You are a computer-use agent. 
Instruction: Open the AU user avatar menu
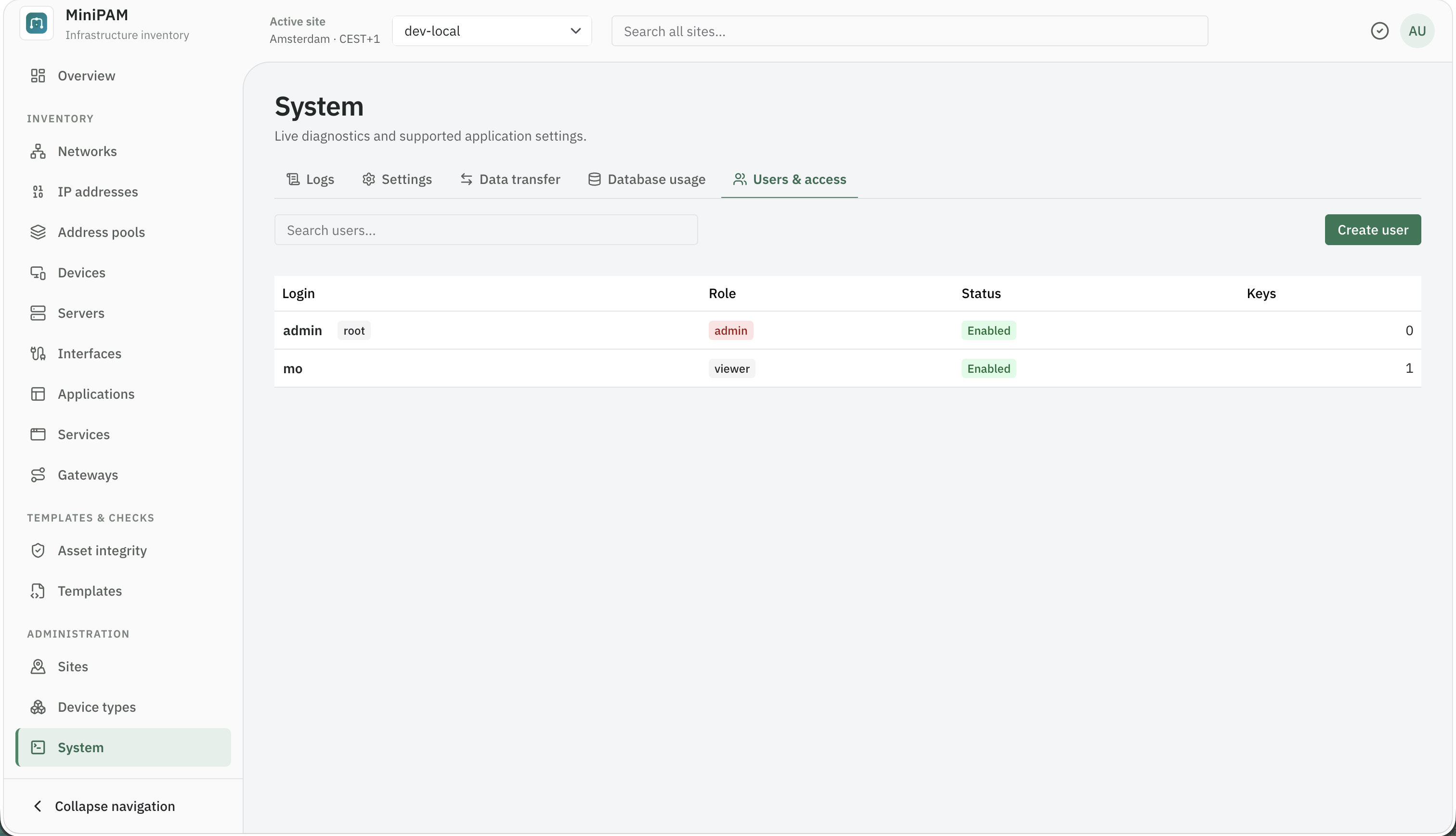coord(1417,31)
